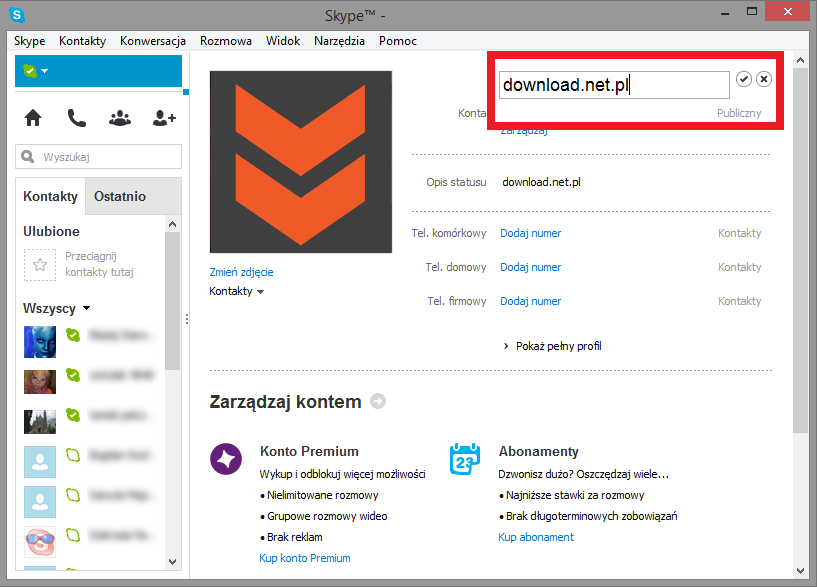The image size is (817, 587).
Task: Go to Skype Home via house icon
Action: pos(33,118)
